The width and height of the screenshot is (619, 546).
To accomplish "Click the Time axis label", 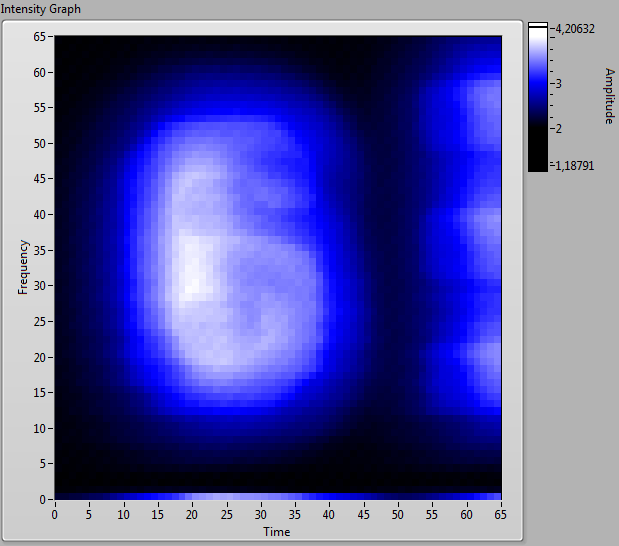I will point(277,532).
